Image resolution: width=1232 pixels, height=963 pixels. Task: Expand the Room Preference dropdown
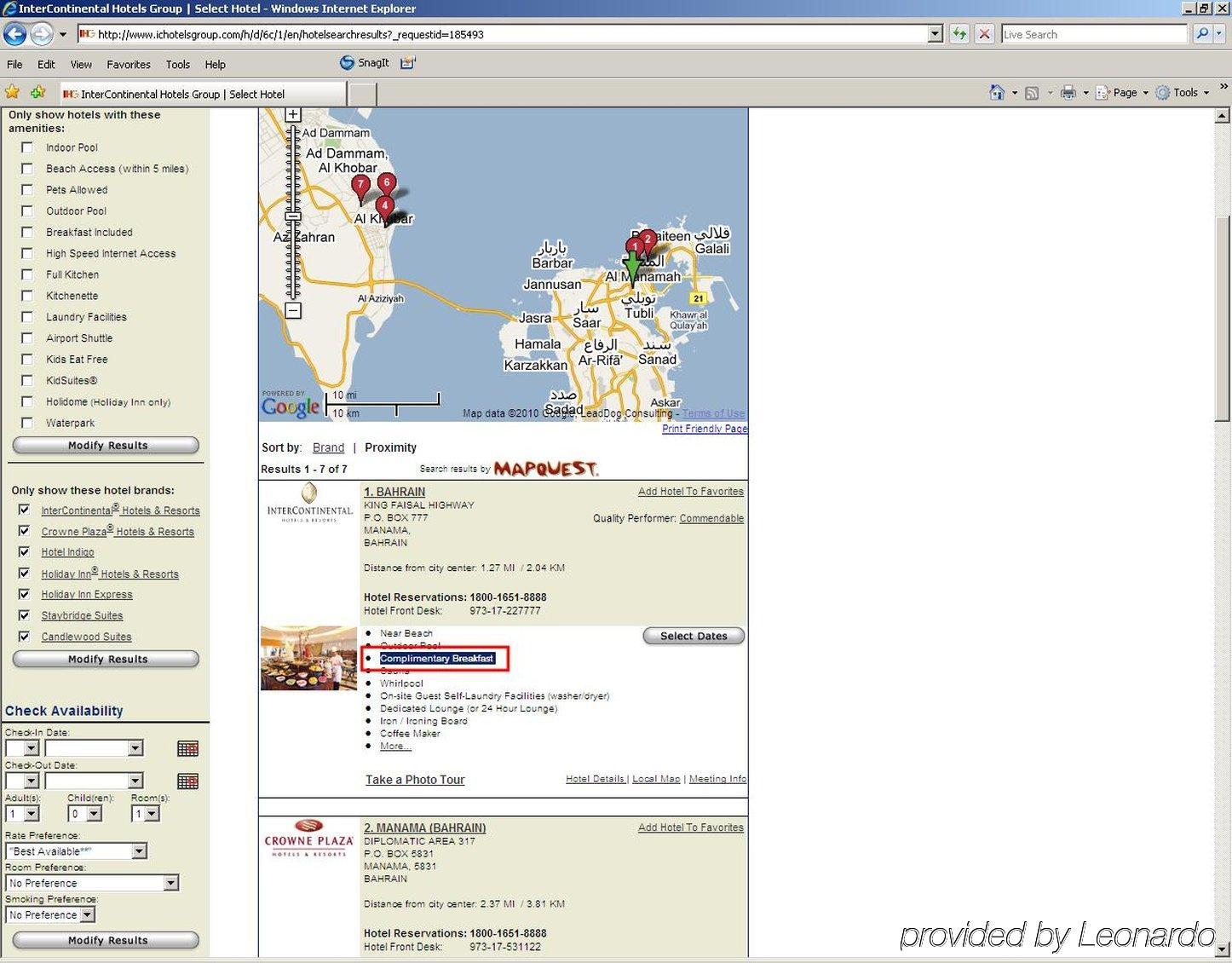[92, 883]
